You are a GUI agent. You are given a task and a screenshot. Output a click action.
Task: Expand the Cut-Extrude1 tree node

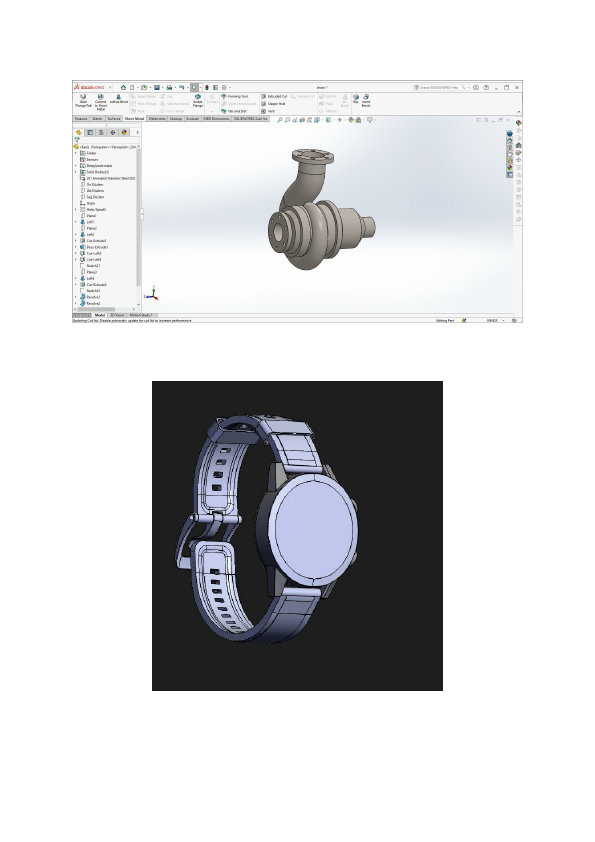tap(76, 241)
